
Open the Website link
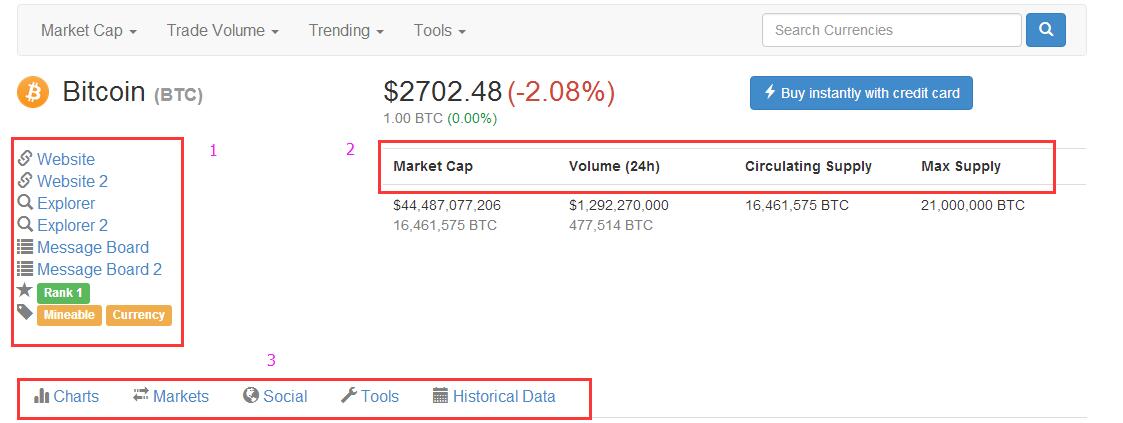click(66, 159)
